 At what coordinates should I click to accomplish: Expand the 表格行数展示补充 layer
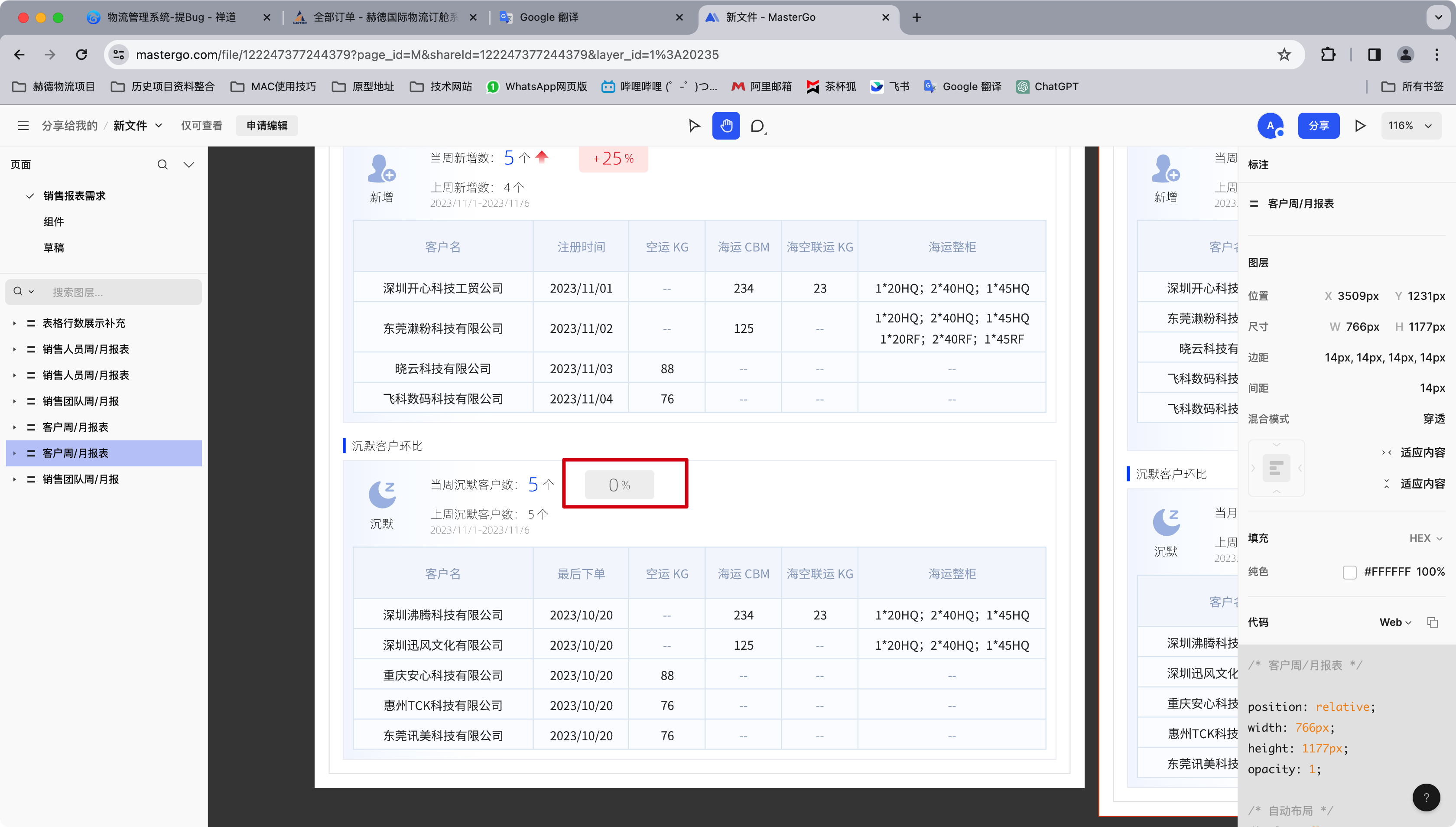pyautogui.click(x=15, y=323)
